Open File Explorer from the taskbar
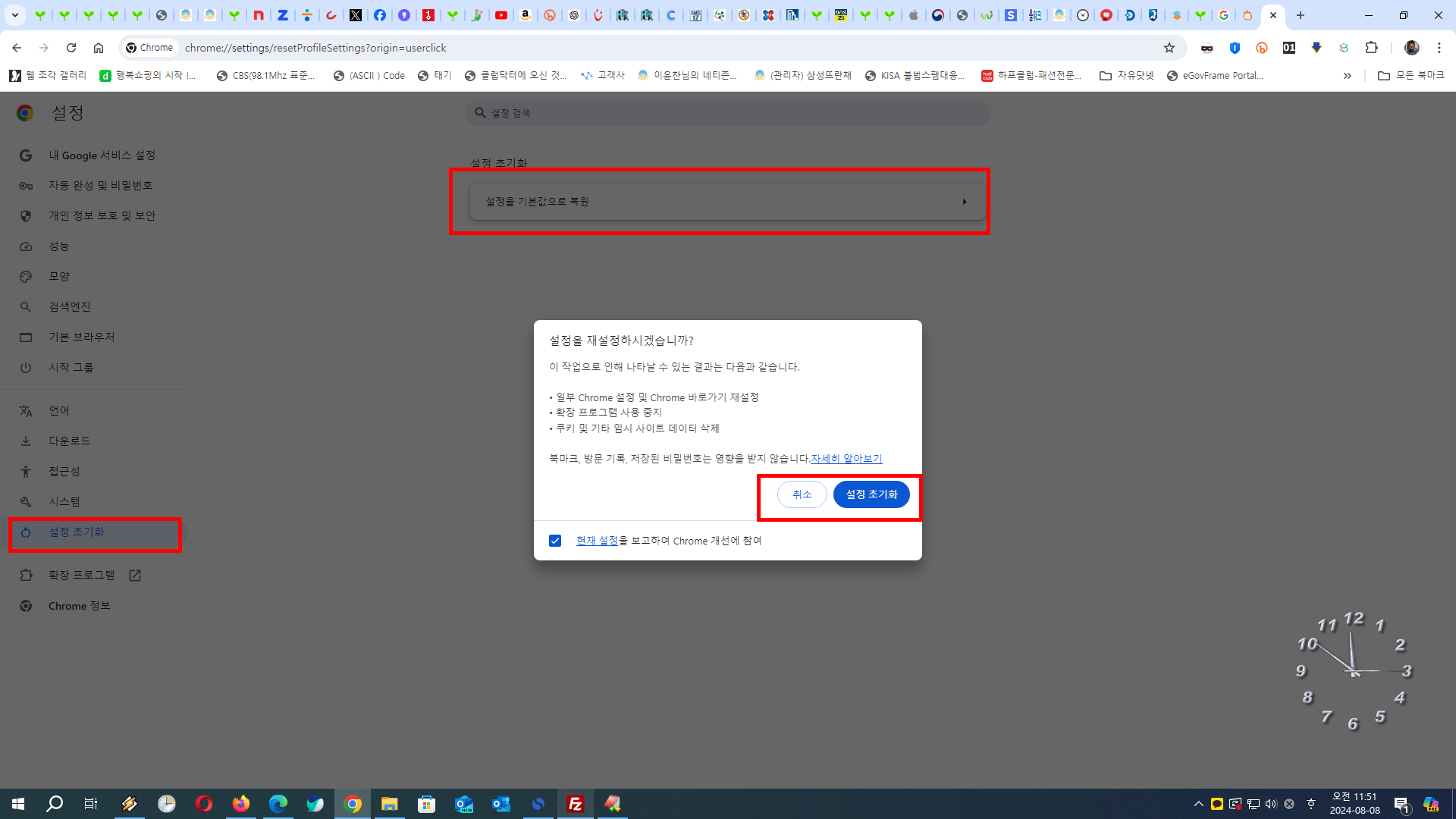1456x819 pixels. point(390,804)
